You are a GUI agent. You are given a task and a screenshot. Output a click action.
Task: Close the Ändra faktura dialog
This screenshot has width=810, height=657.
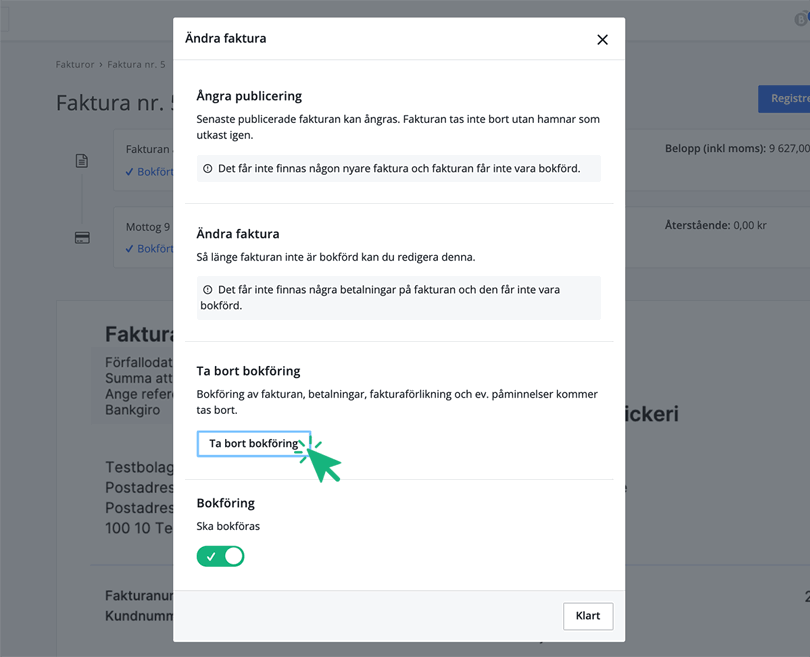[x=603, y=39]
